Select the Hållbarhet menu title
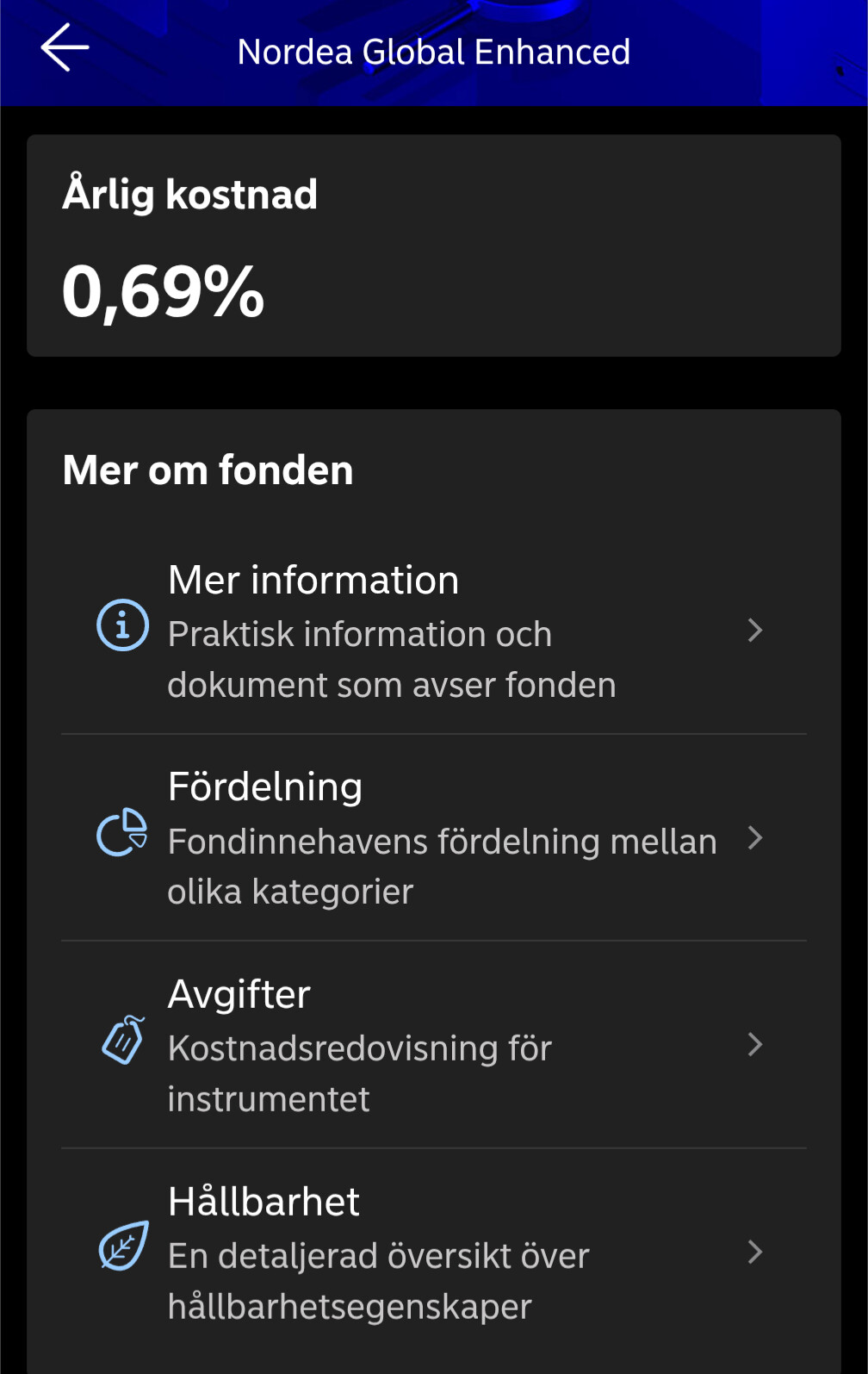868x1374 pixels. point(263,1202)
